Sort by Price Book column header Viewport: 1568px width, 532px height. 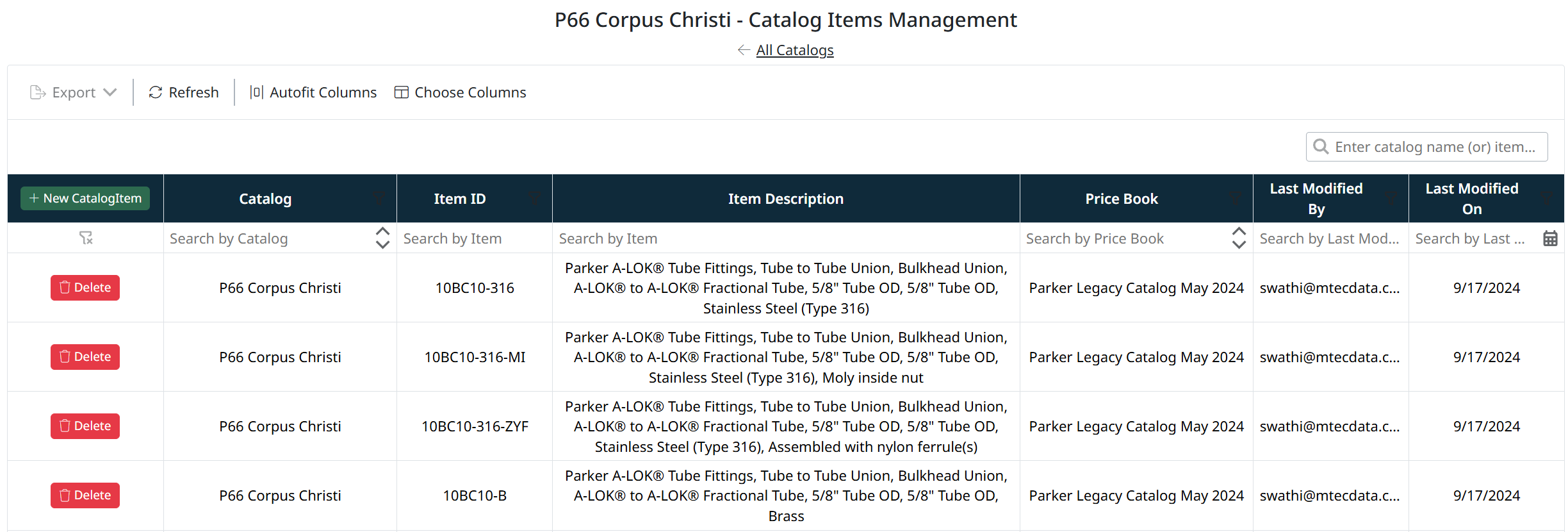tap(1121, 199)
